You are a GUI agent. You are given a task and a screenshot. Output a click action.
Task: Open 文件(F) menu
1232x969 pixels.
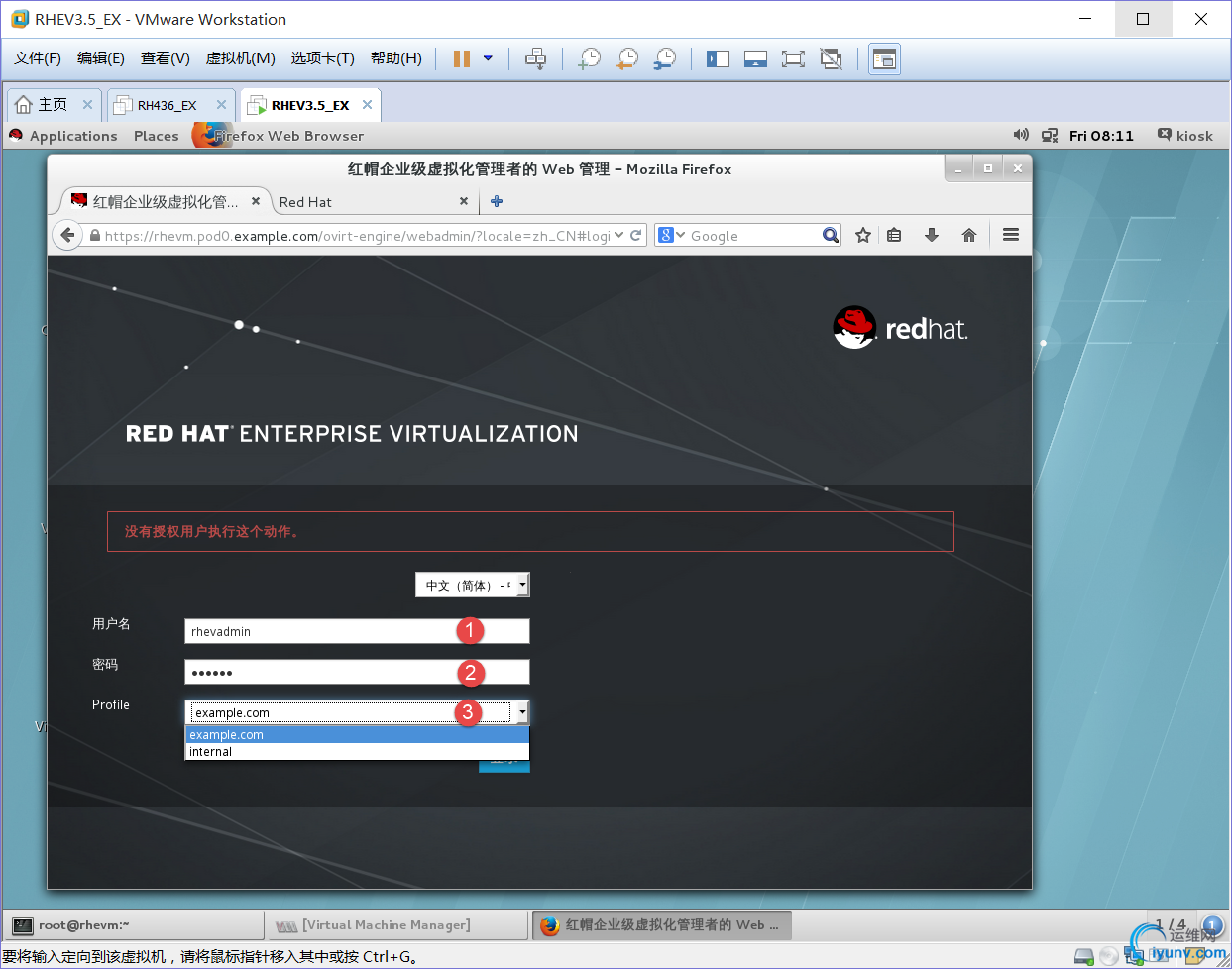click(x=38, y=58)
